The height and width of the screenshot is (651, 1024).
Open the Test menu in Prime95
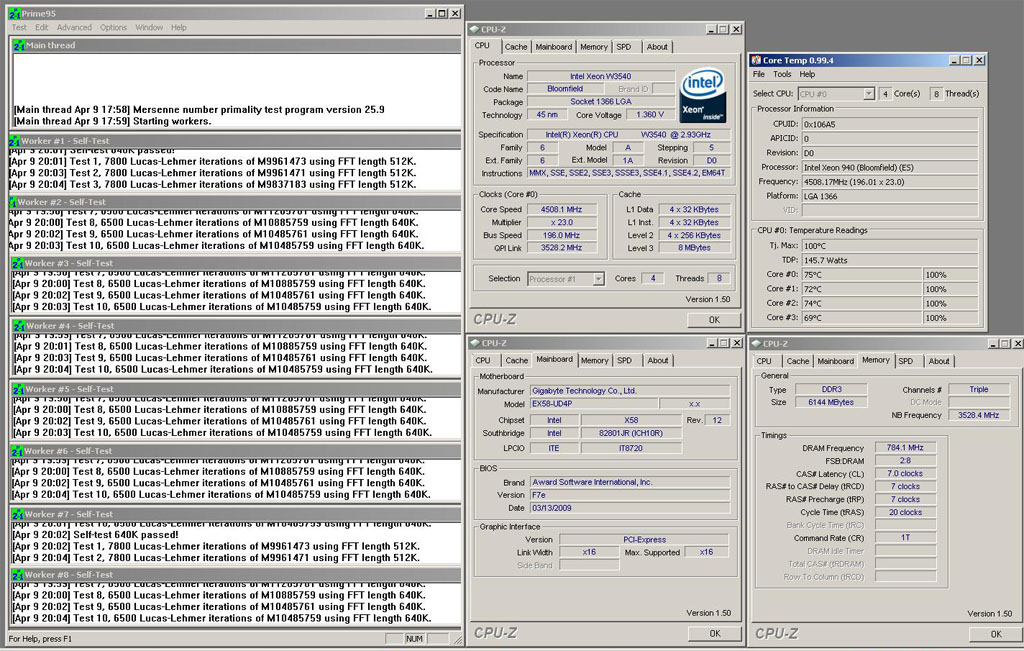pos(19,27)
